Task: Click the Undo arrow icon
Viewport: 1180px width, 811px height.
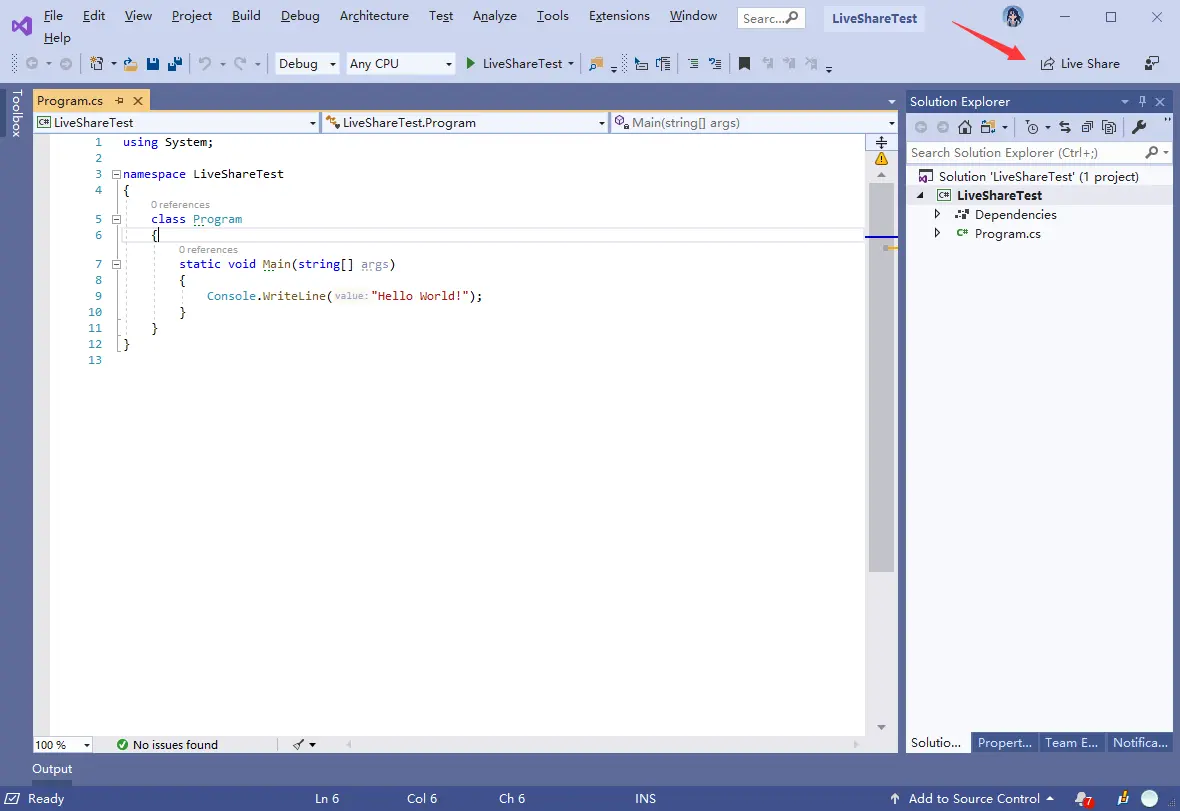Action: (205, 64)
